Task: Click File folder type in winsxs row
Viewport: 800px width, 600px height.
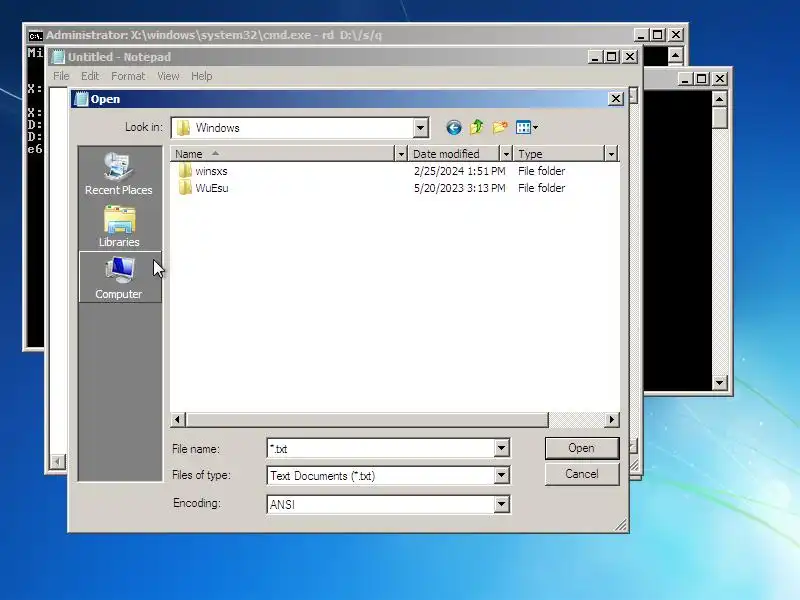Action: click(x=541, y=171)
